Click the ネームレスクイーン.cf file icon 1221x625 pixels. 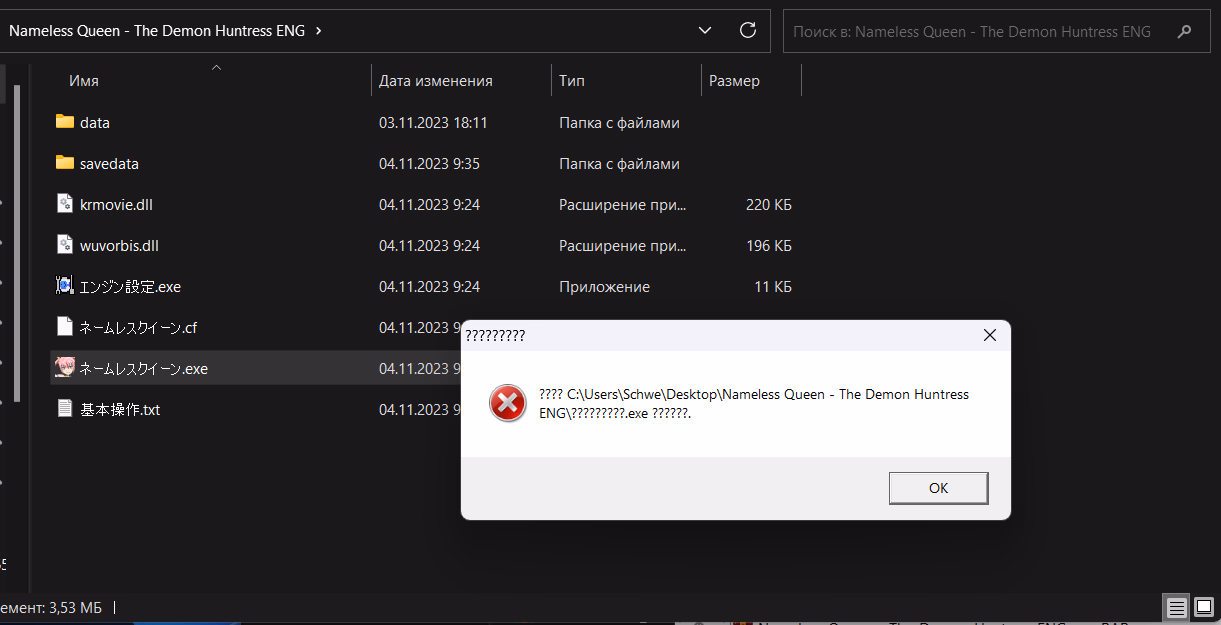pyautogui.click(x=65, y=327)
